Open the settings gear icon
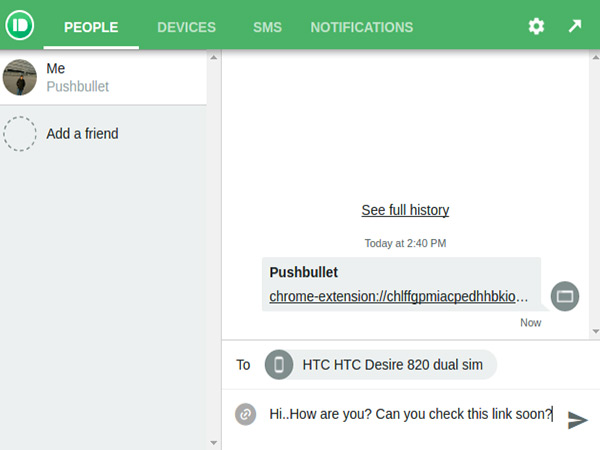Screen dimensions: 600x450 click(x=536, y=26)
